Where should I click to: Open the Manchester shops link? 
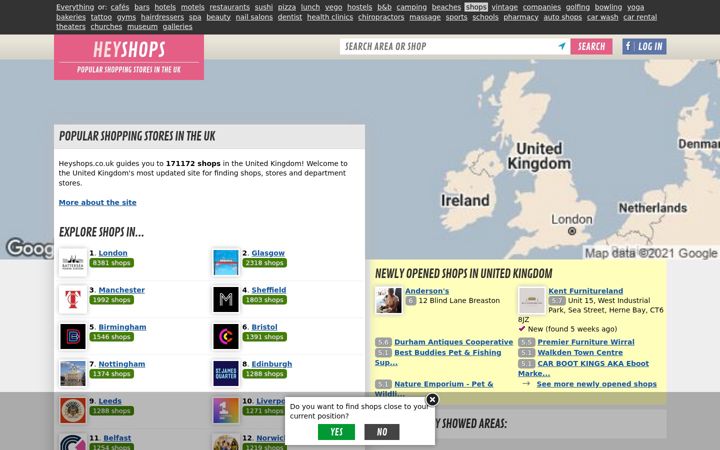[122, 290]
